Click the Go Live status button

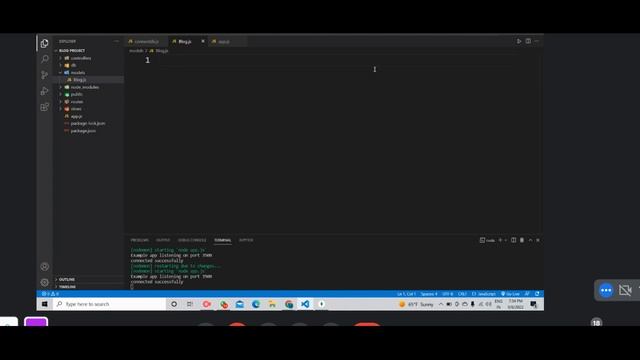[x=510, y=294]
